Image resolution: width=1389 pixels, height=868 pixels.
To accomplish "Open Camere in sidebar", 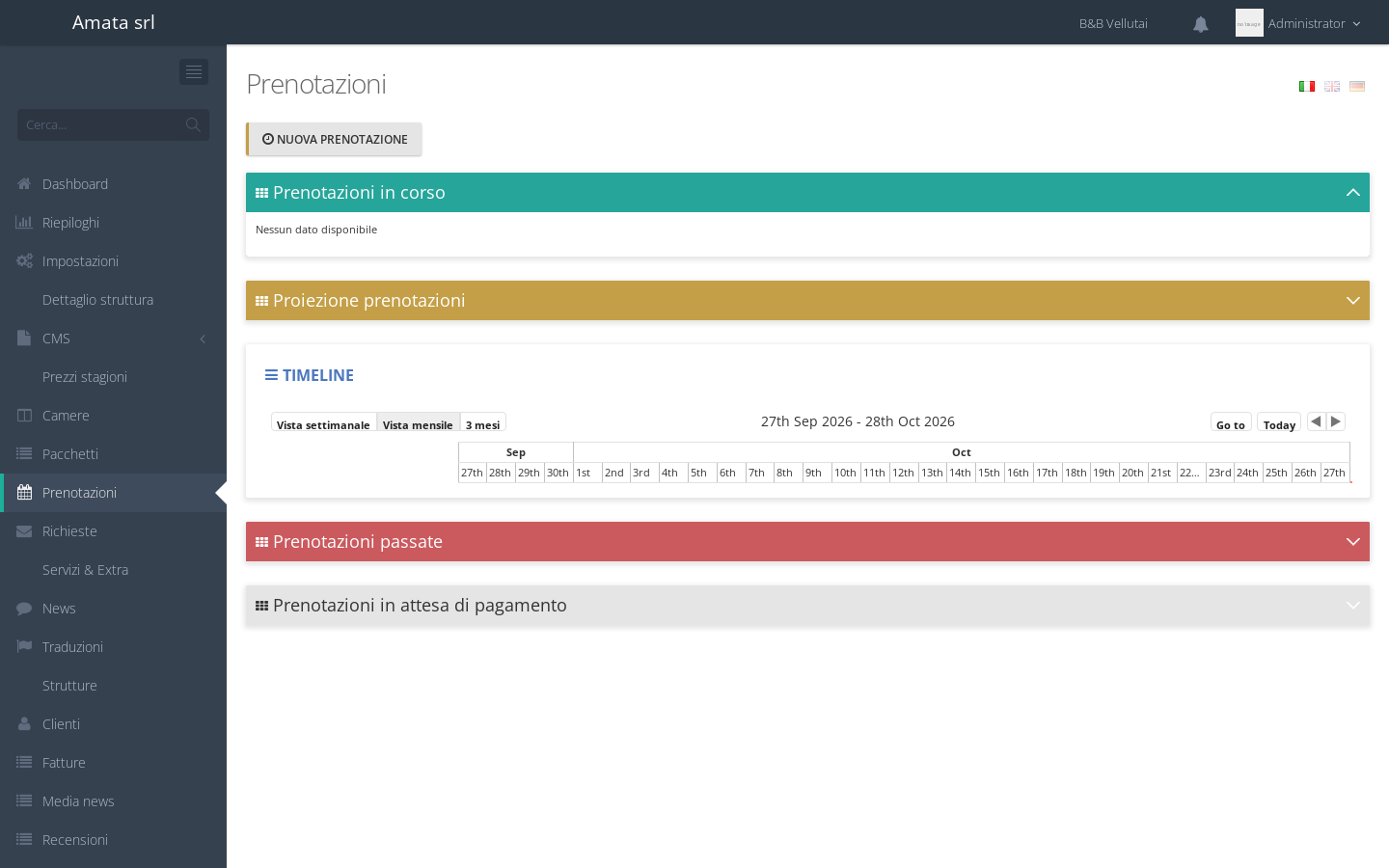I will 114,416.
